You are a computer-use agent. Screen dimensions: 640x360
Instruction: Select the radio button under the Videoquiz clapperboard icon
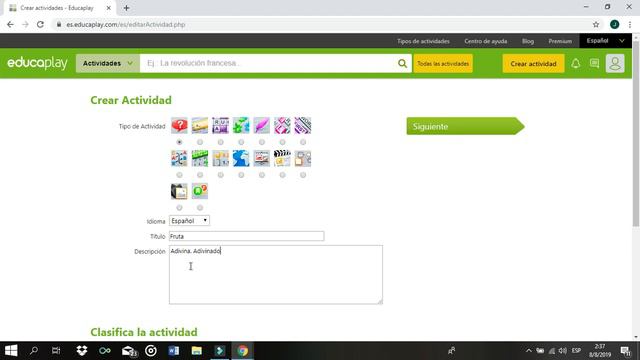pyautogui.click(x=282, y=175)
